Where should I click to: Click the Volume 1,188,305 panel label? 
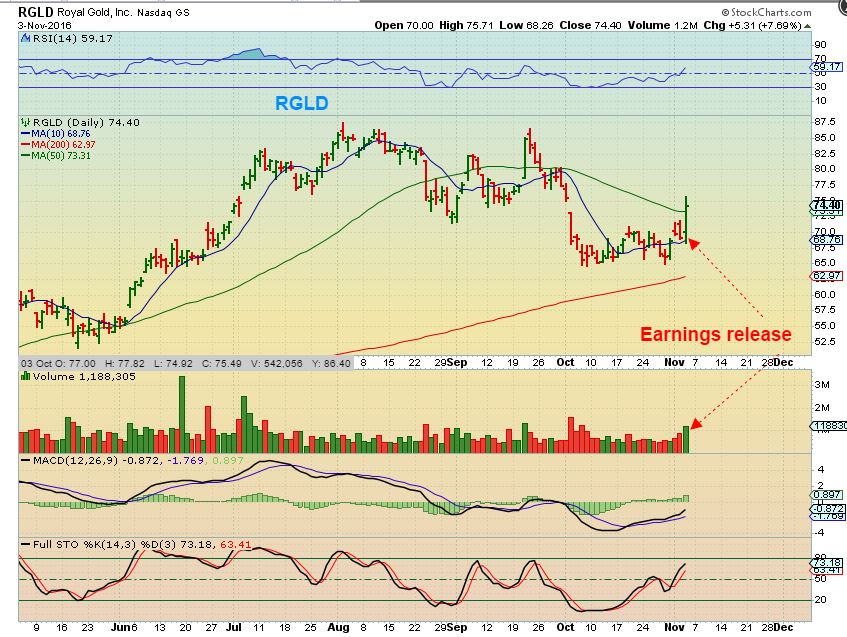84,377
